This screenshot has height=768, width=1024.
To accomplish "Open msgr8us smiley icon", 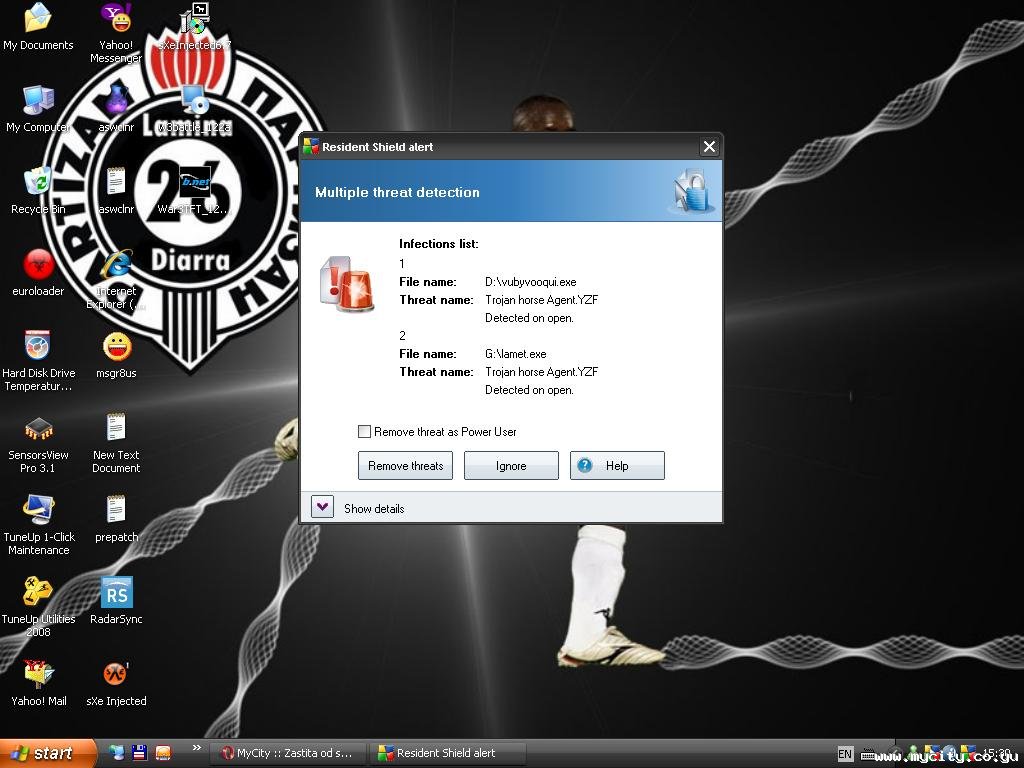I will pyautogui.click(x=116, y=355).
